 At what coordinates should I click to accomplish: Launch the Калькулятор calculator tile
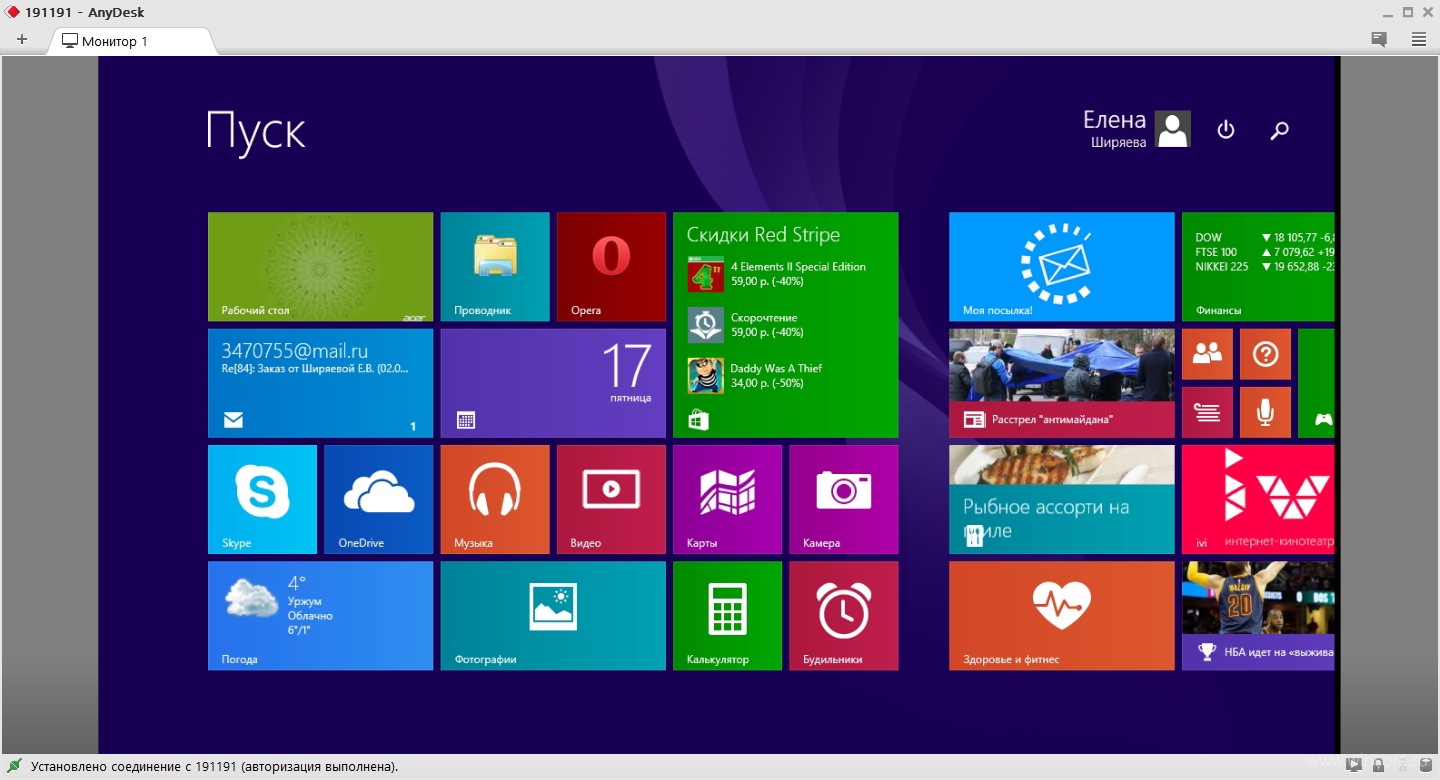tap(727, 615)
